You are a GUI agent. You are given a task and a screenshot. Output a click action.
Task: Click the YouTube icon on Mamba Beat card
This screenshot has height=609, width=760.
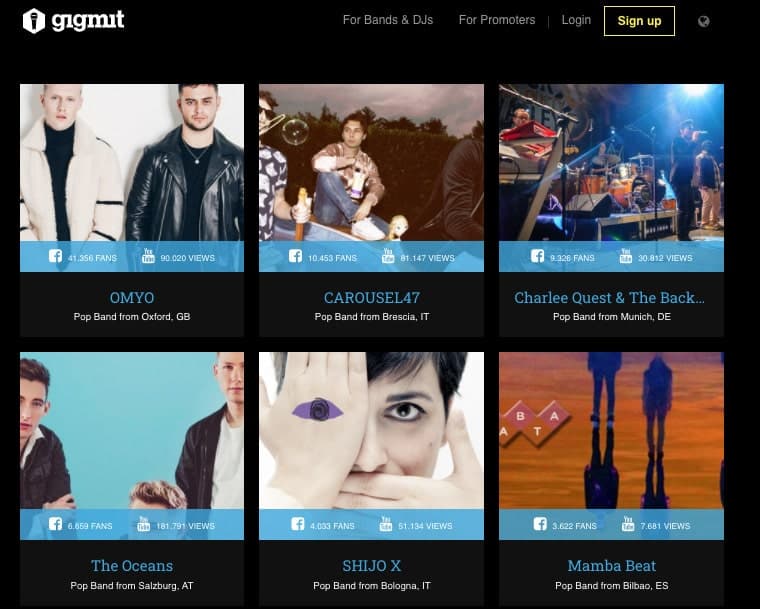pos(628,524)
